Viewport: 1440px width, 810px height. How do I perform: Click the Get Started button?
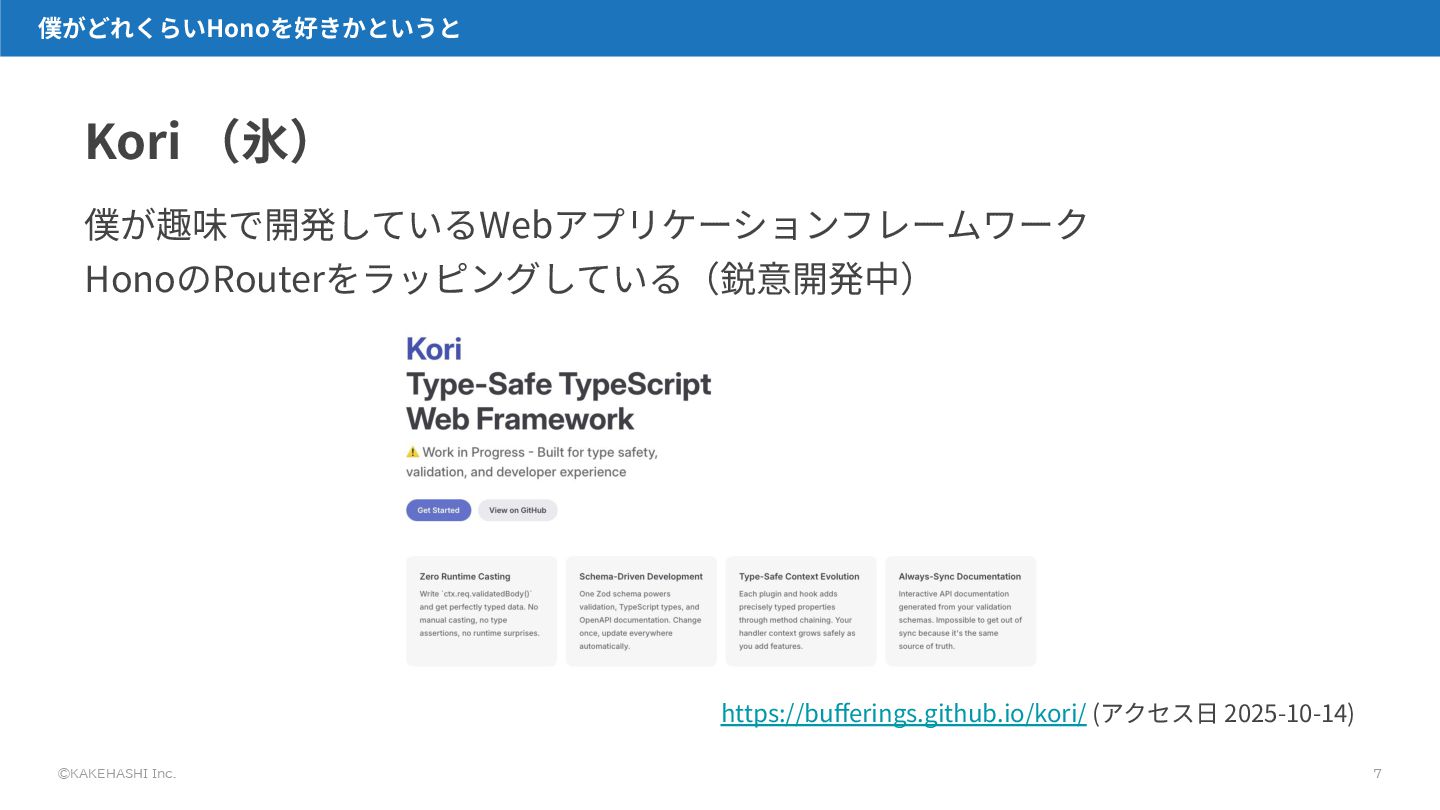coord(438,510)
